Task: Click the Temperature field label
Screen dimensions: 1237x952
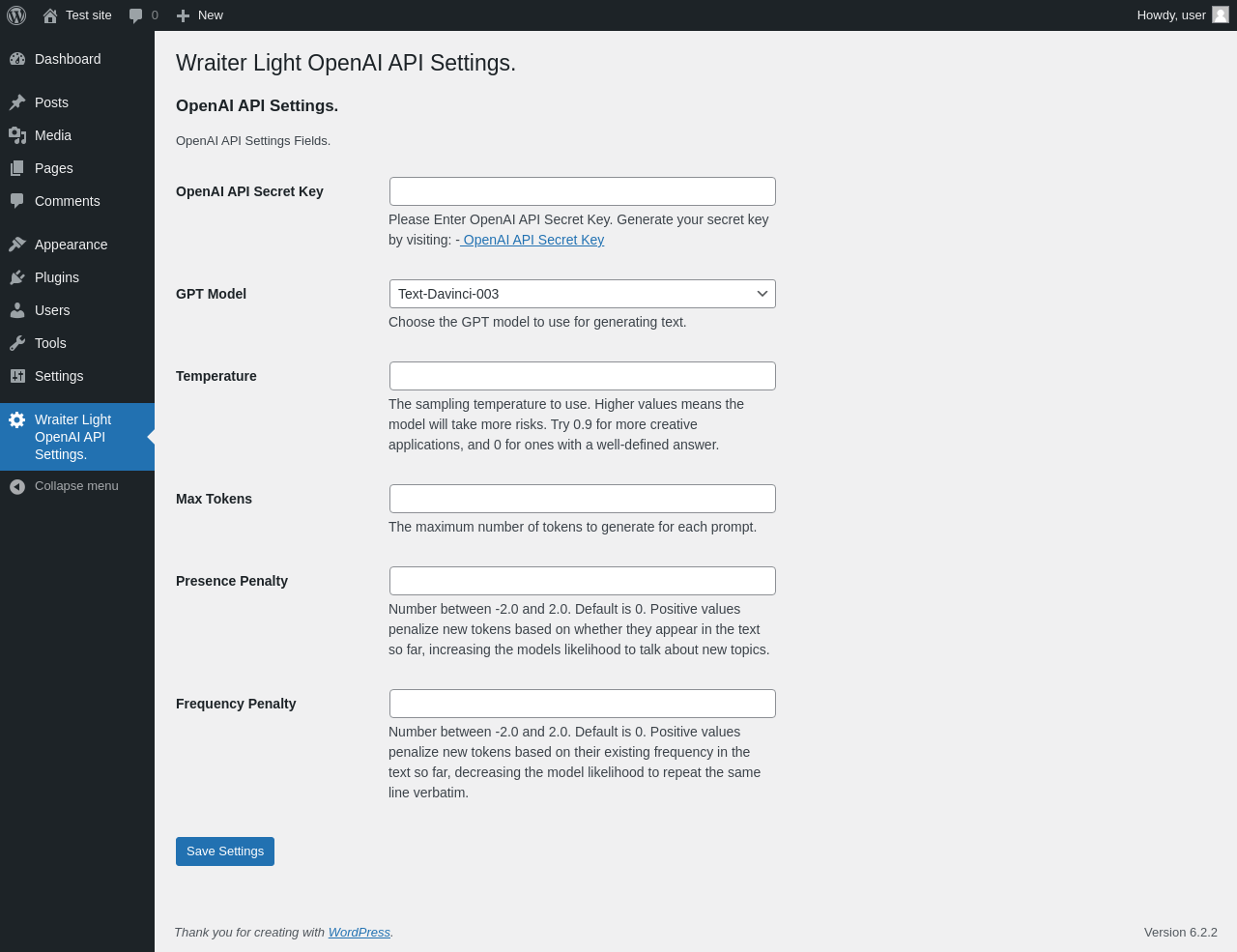Action: point(216,376)
